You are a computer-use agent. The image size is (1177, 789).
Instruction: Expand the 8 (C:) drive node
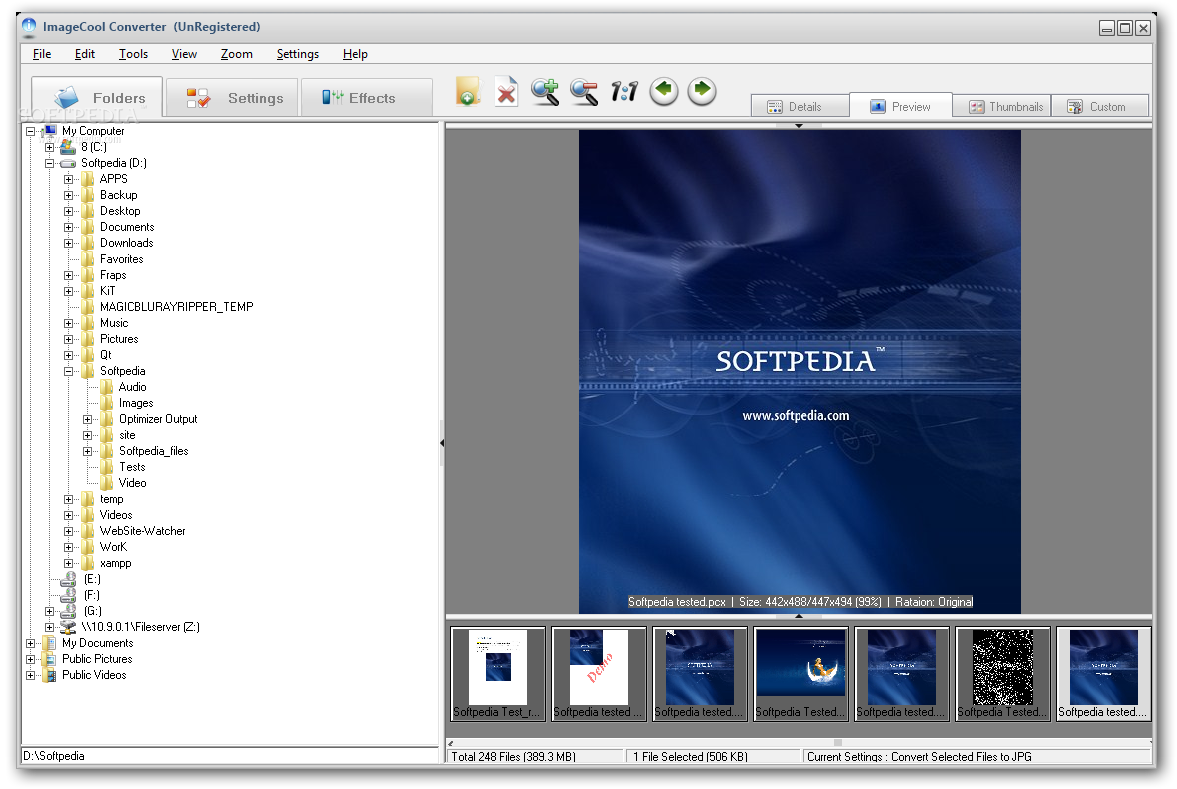[x=50, y=147]
